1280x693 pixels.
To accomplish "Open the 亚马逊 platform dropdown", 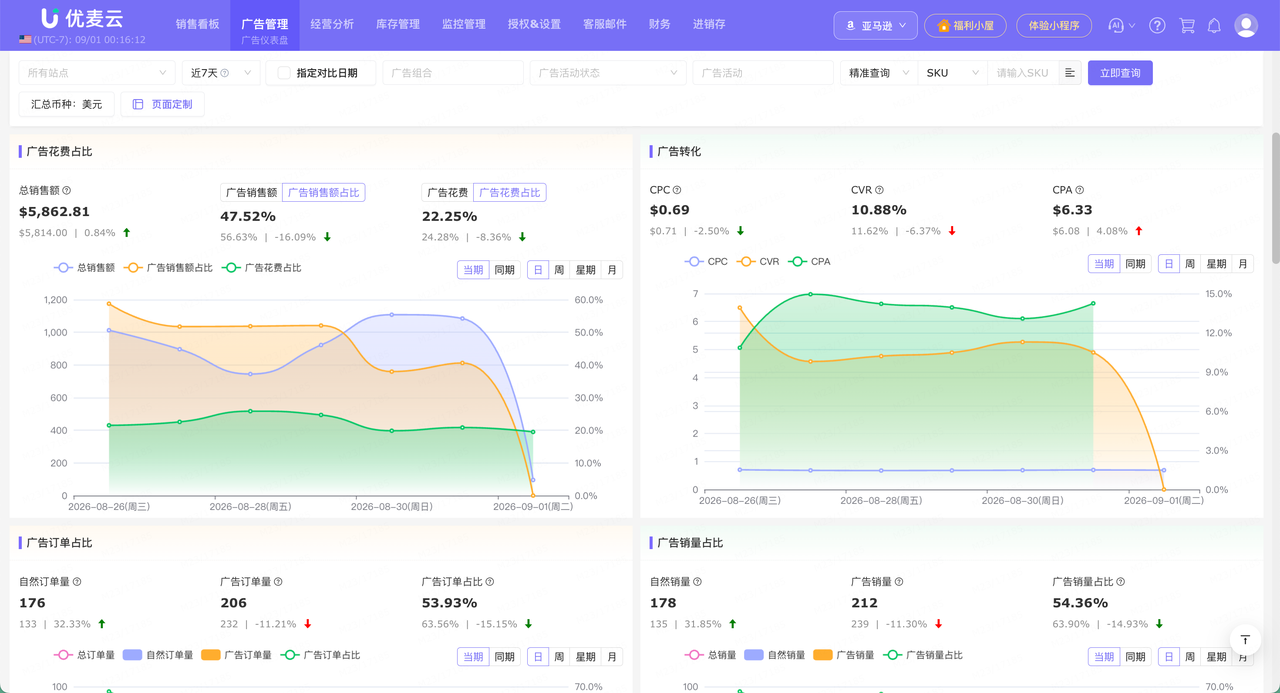I will pyautogui.click(x=875, y=25).
